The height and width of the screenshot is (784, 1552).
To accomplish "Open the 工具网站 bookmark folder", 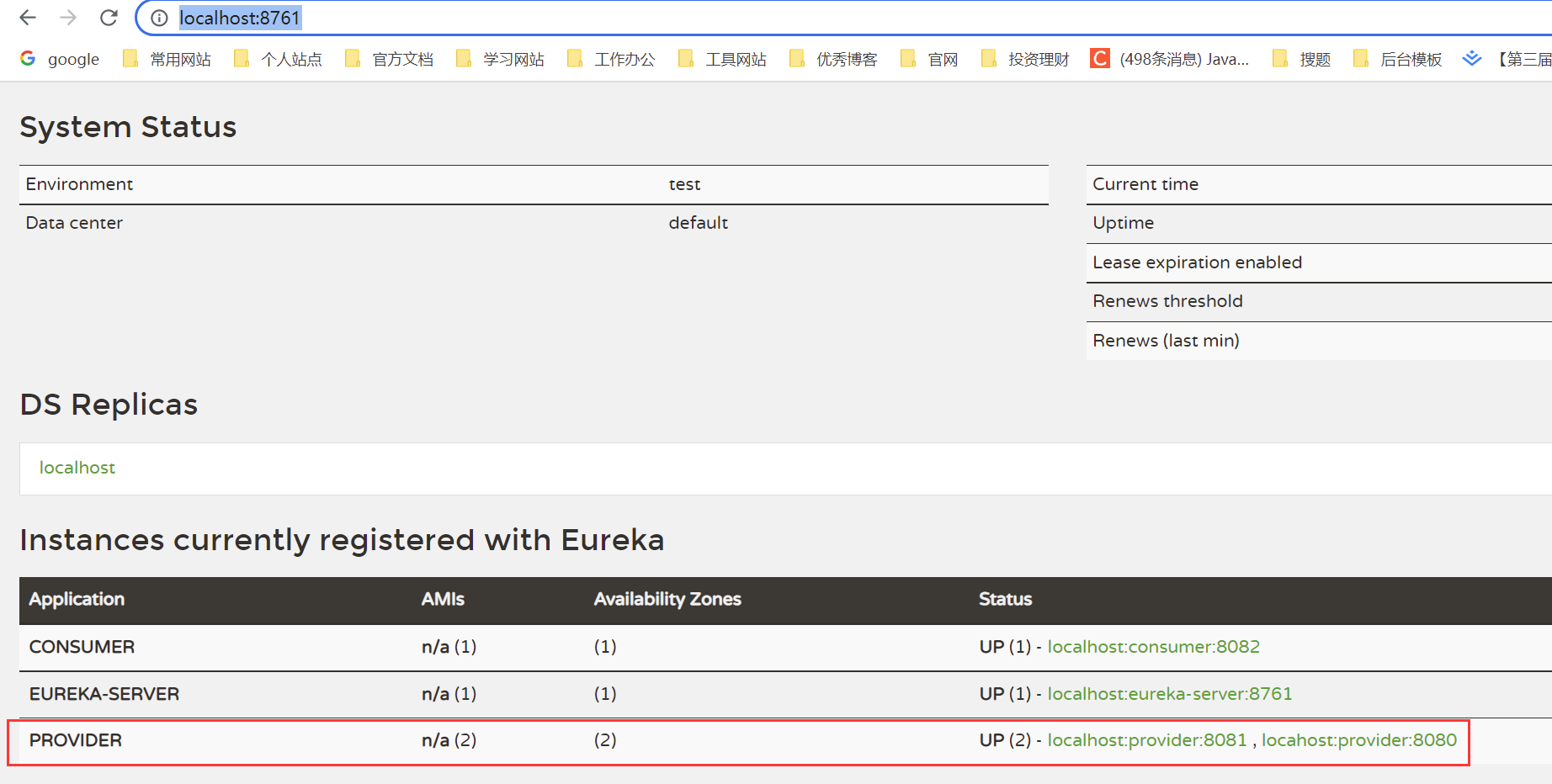I will [x=723, y=59].
